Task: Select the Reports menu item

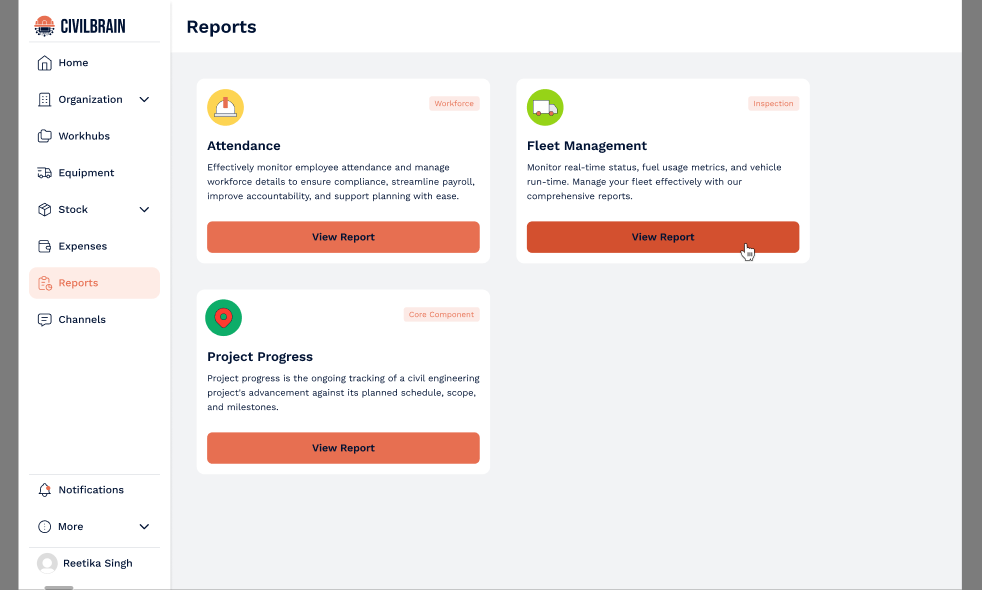Action: click(x=95, y=283)
